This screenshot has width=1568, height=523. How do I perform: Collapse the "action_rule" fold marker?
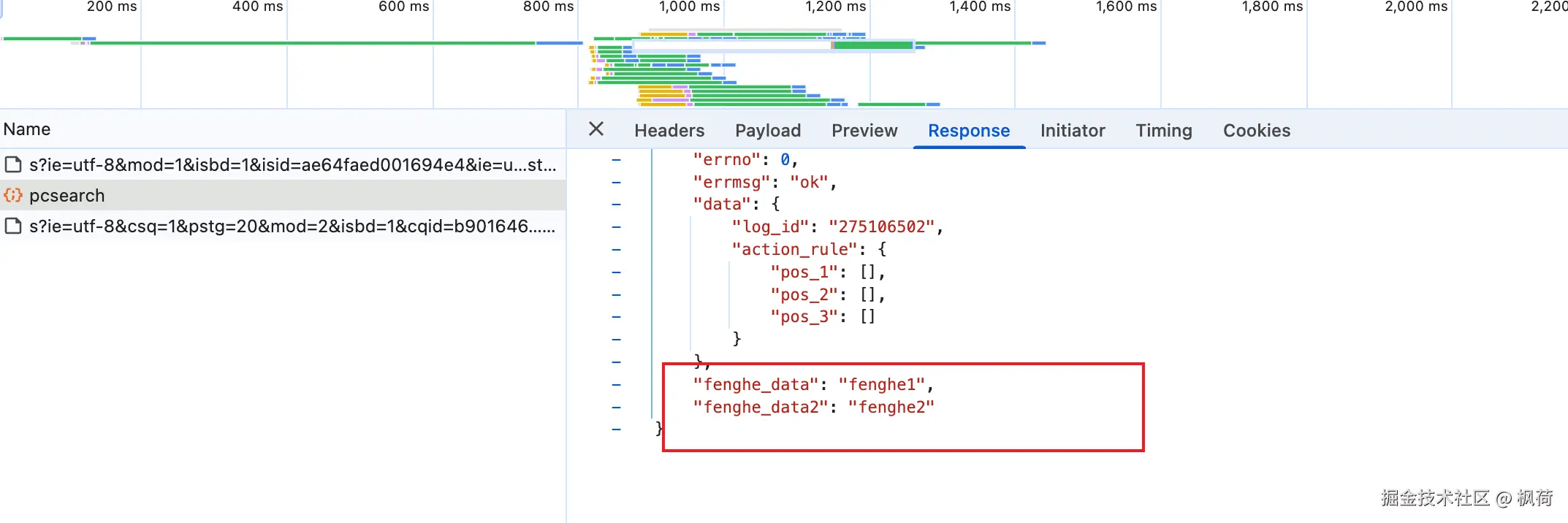(617, 250)
